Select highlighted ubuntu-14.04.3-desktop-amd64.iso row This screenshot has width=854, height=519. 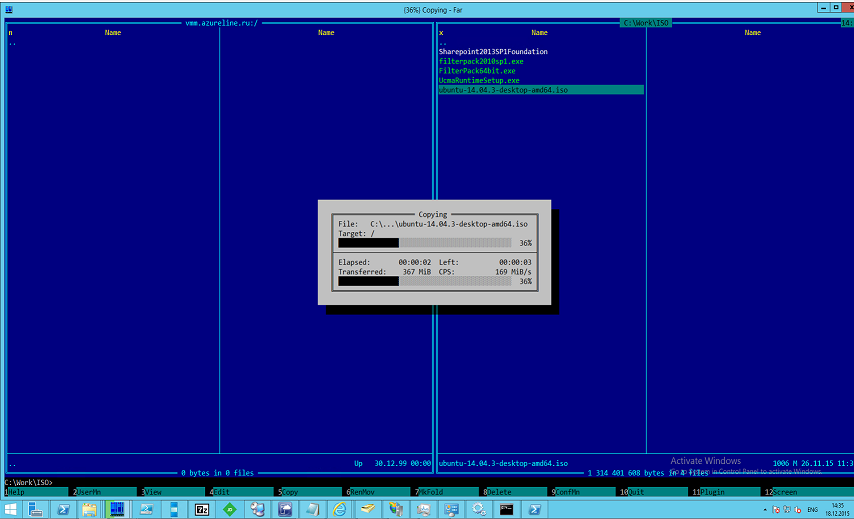pyautogui.click(x=541, y=90)
